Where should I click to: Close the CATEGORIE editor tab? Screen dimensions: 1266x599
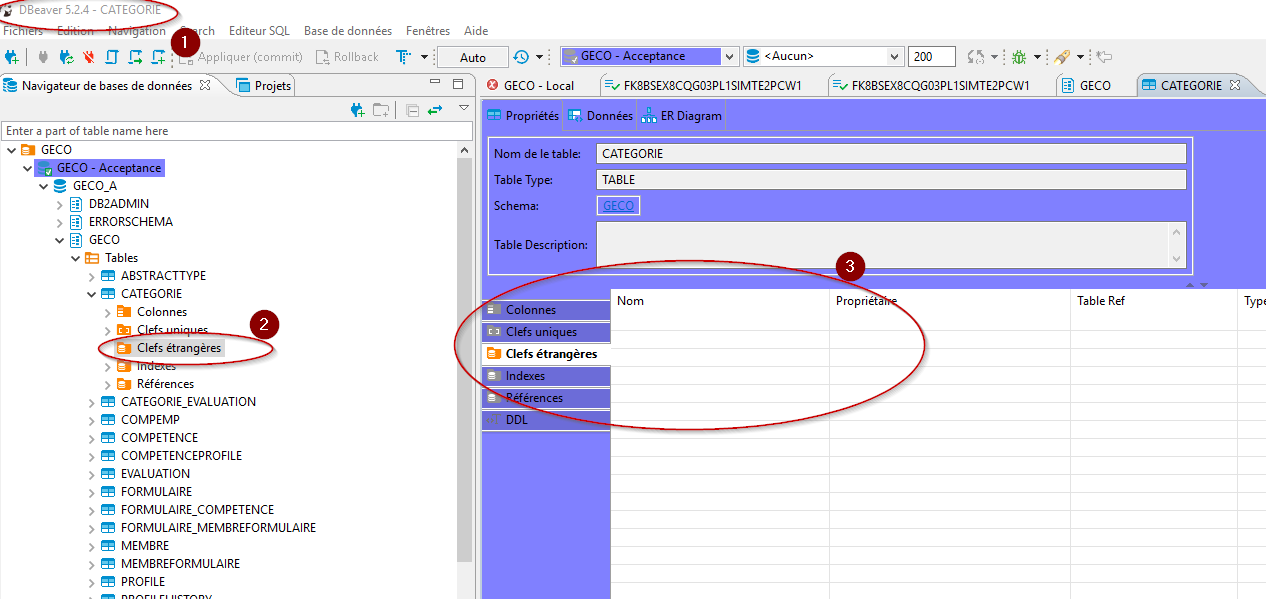[1235, 85]
